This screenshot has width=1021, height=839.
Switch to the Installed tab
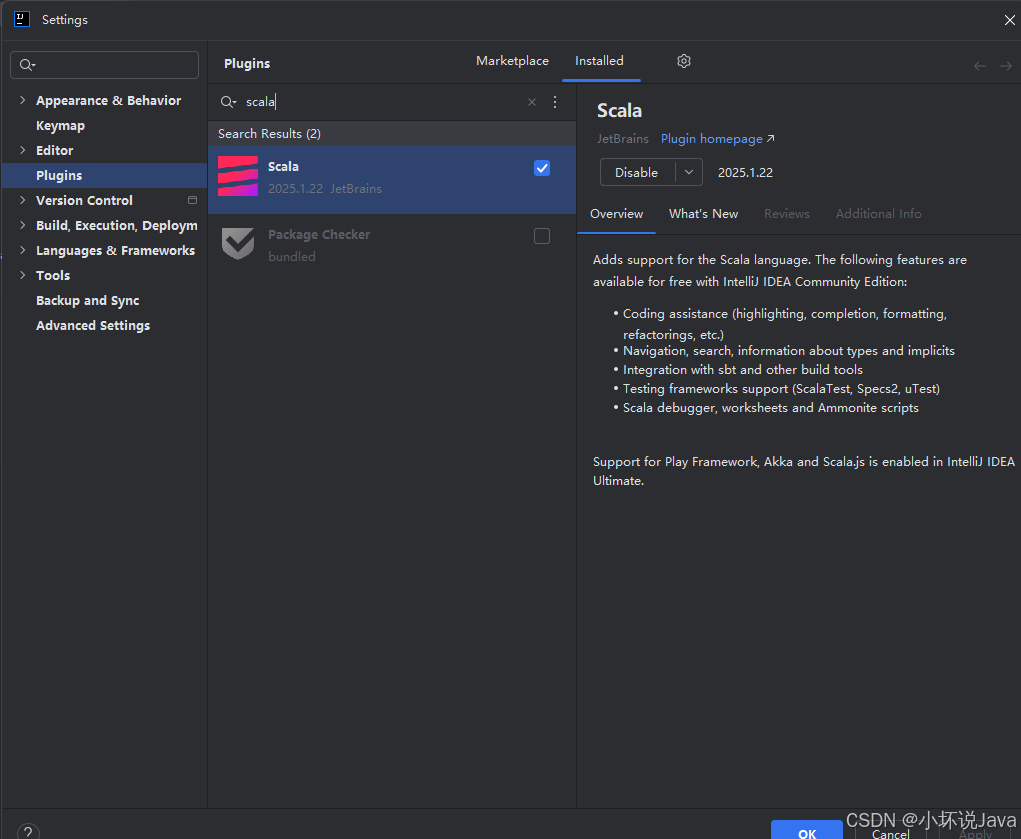(599, 61)
